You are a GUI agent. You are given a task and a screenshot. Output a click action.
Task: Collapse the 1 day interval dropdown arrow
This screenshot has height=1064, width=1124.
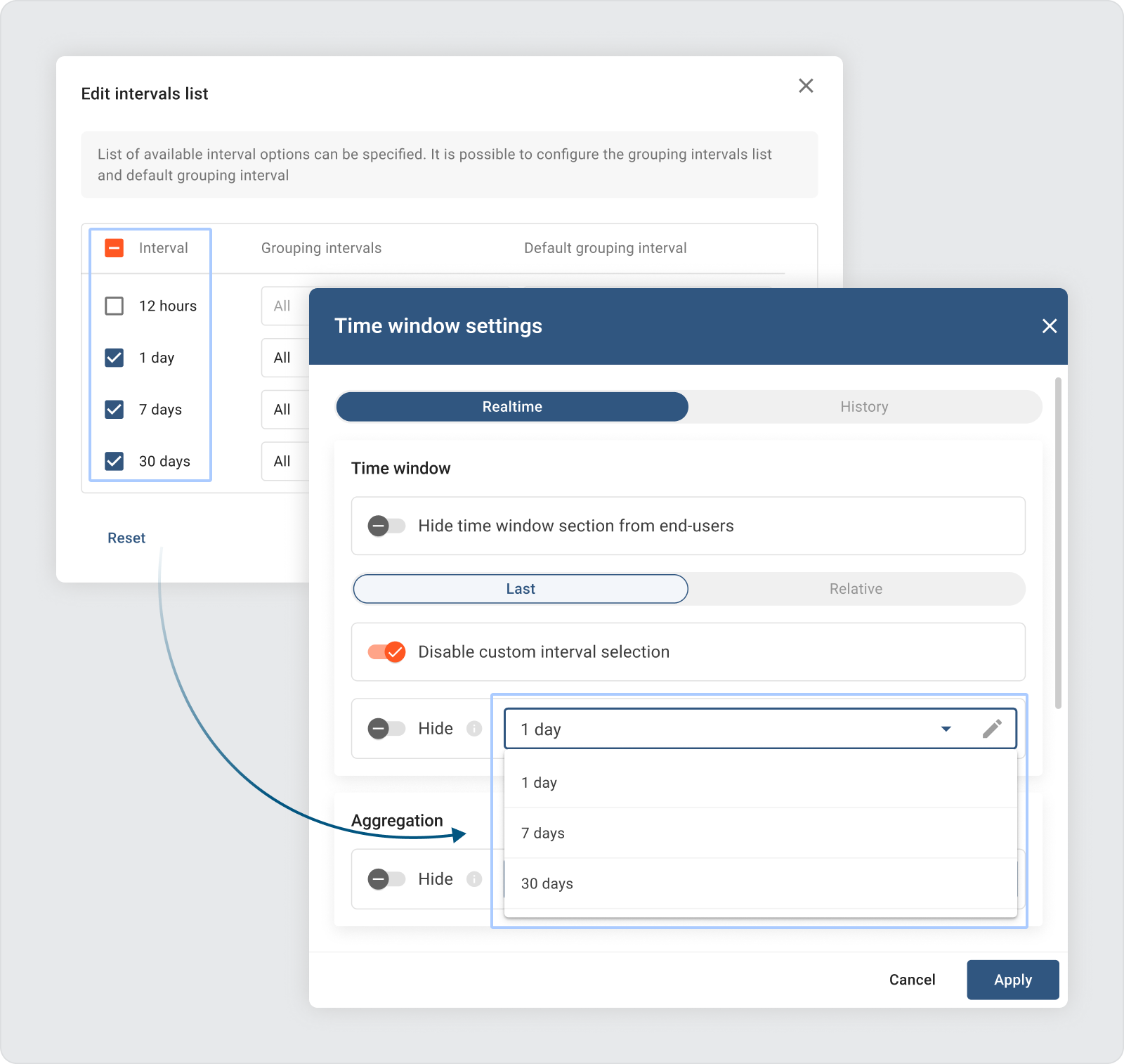point(946,729)
